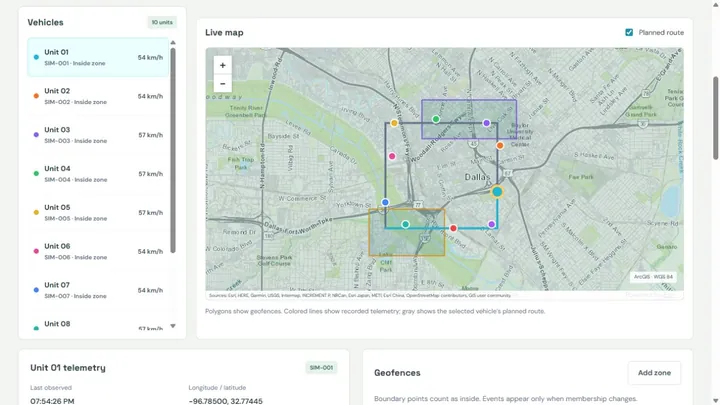Select Unit 02 in the vehicles list

click(98, 96)
